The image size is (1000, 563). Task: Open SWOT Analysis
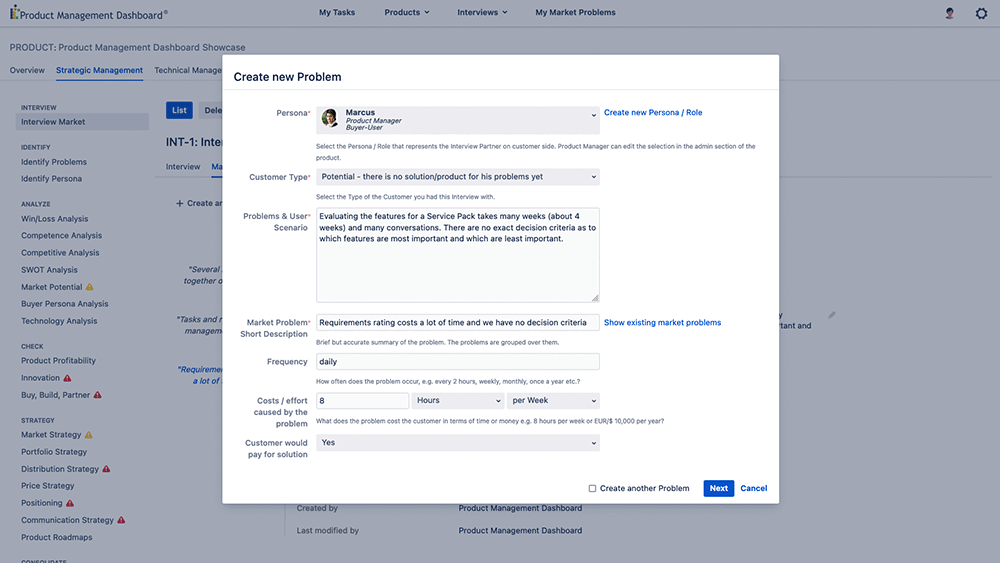49,270
